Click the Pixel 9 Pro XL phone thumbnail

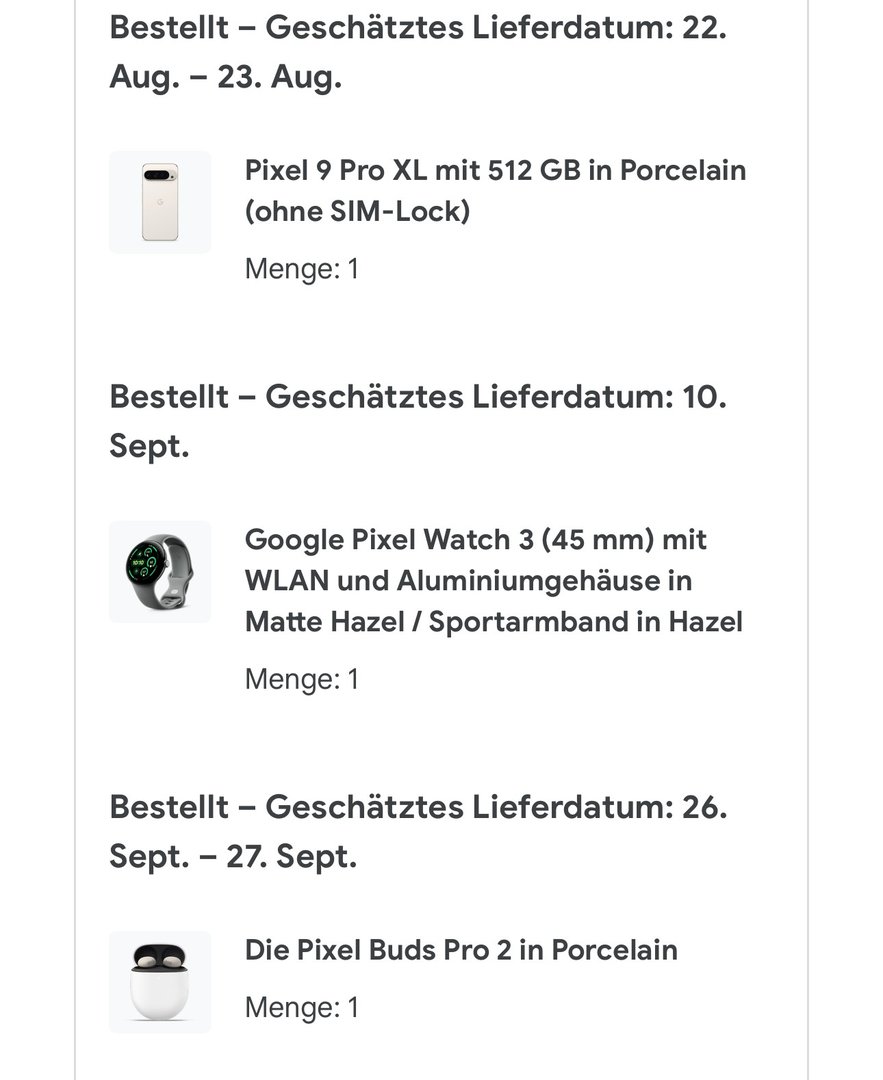(x=160, y=202)
